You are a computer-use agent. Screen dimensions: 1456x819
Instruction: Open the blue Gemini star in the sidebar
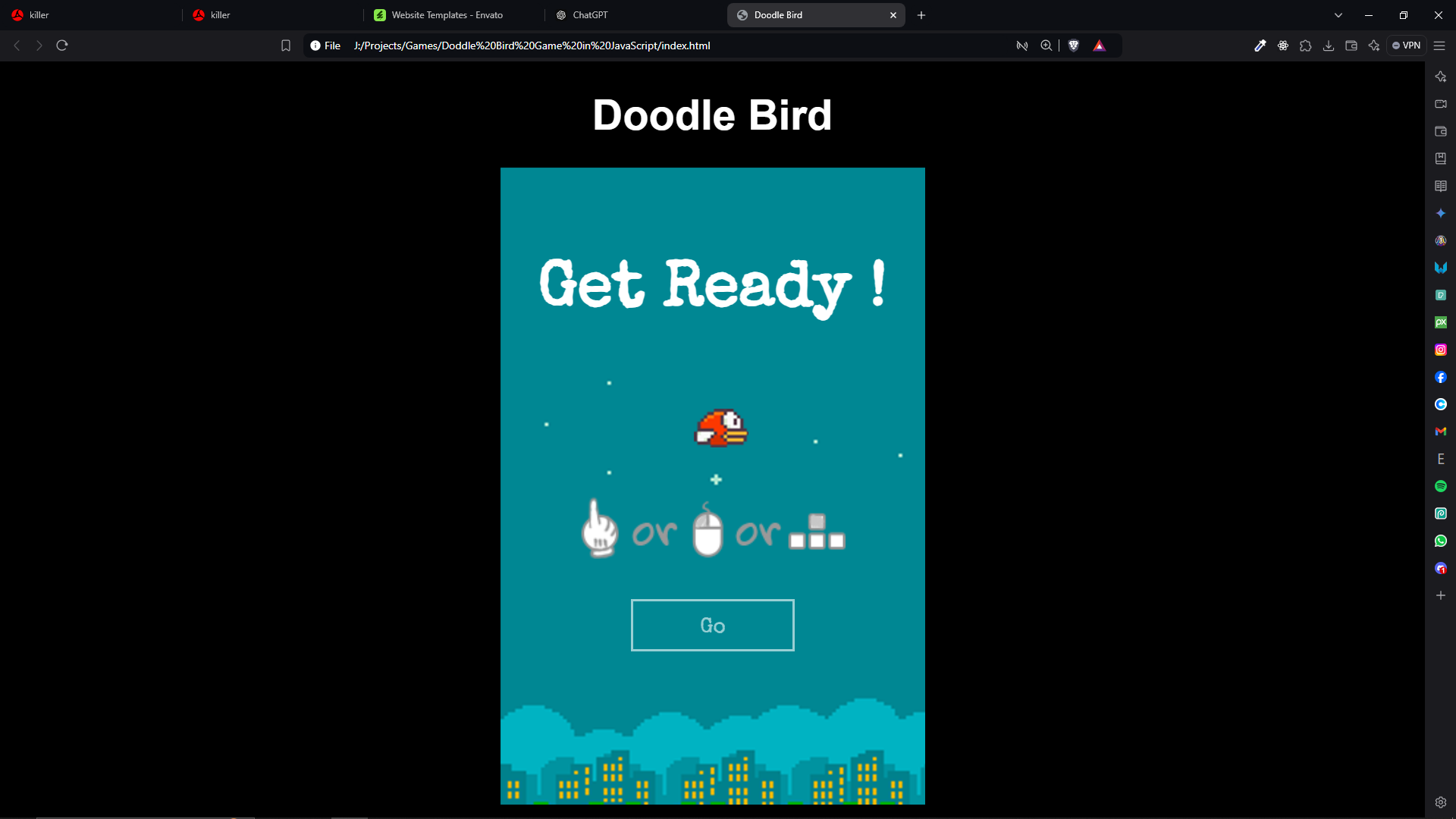pos(1441,213)
